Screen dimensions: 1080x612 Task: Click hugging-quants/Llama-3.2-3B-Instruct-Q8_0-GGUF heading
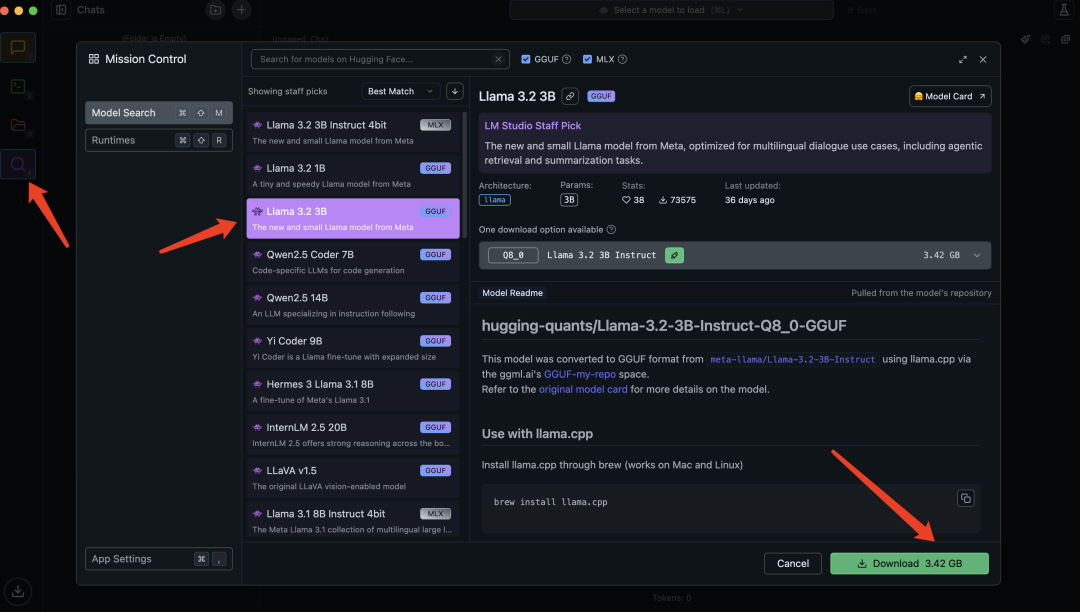[x=664, y=326]
